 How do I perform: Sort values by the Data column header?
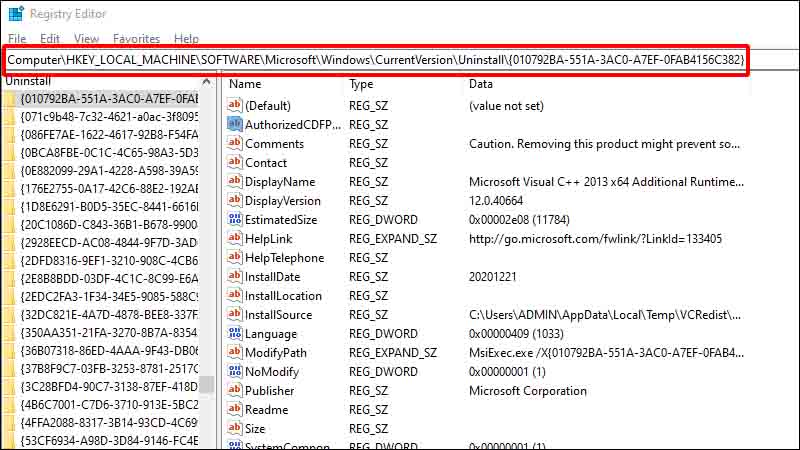481,84
